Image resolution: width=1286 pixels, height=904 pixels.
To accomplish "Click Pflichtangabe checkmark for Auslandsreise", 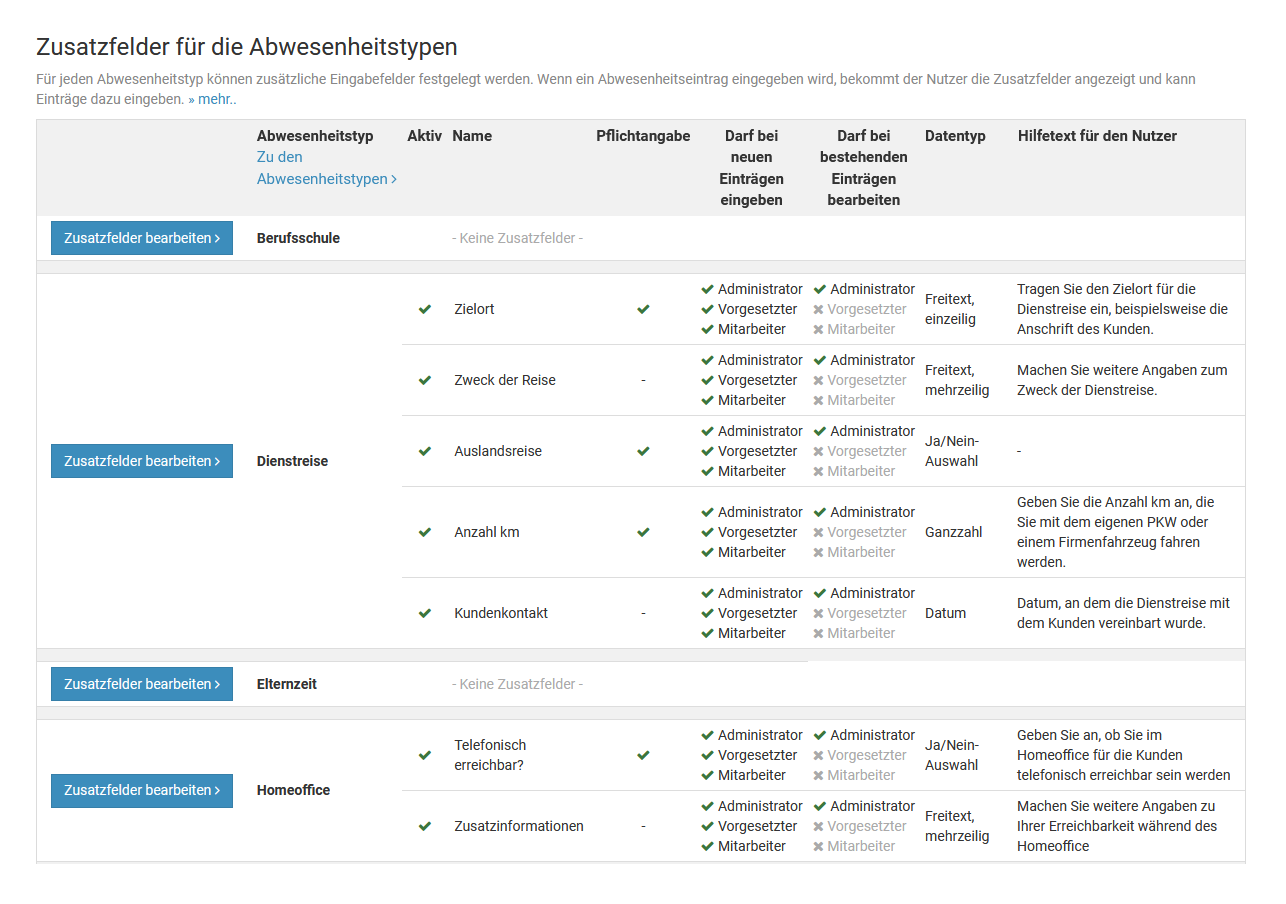I will (x=643, y=451).
